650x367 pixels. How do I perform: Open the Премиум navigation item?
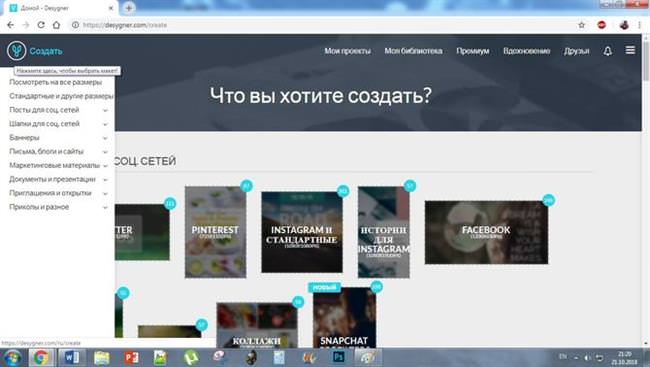coord(473,51)
